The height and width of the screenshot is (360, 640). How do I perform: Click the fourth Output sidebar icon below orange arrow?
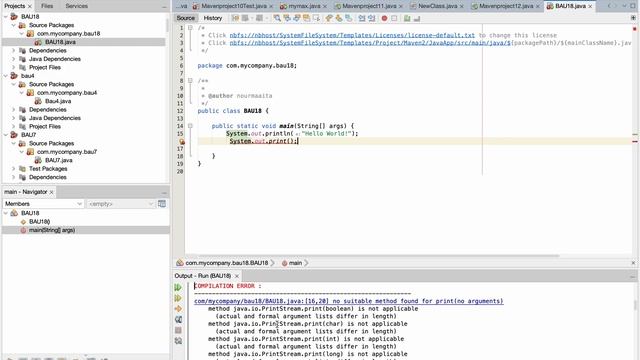point(178,319)
